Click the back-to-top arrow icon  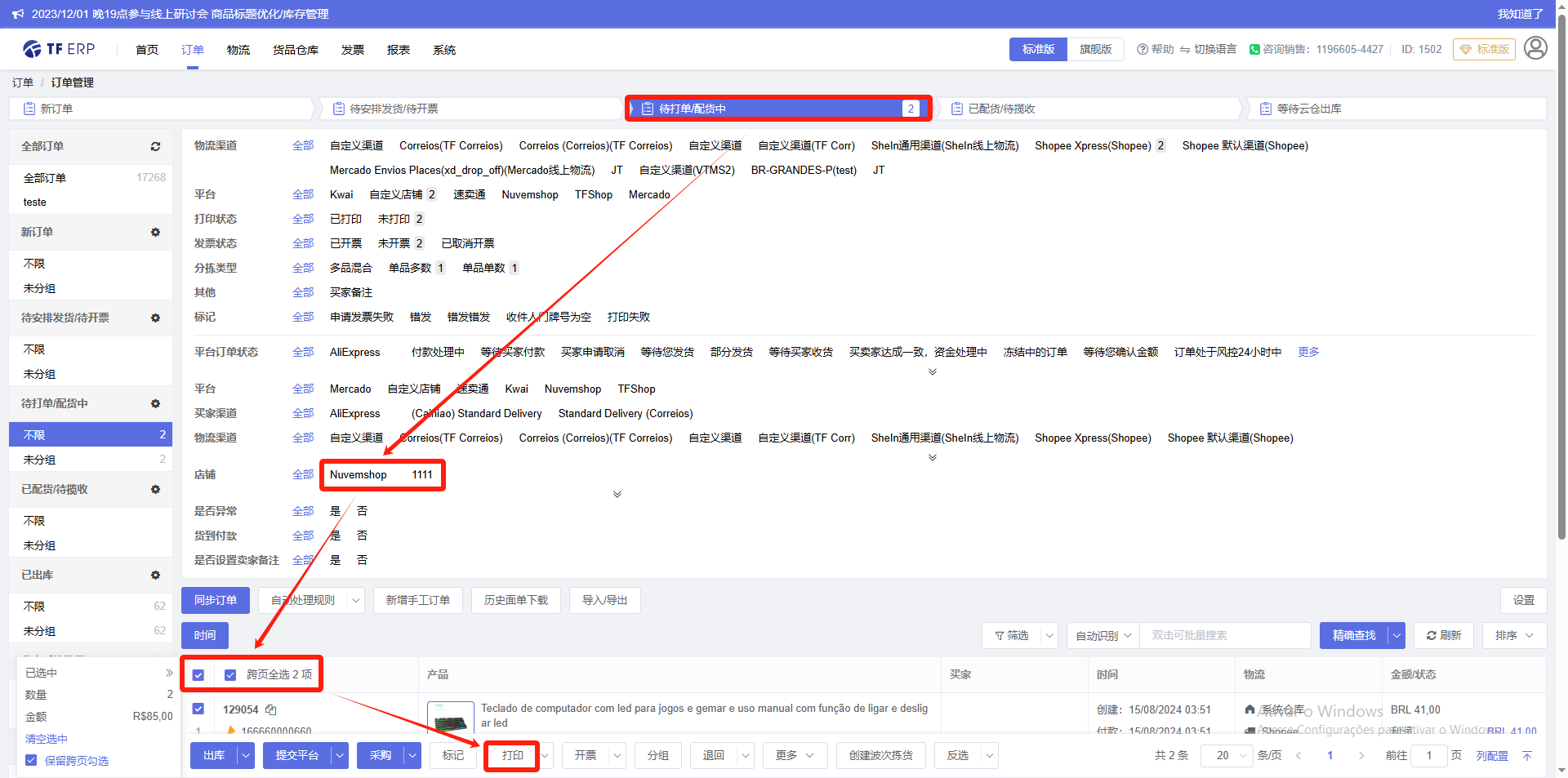pyautogui.click(x=1527, y=755)
